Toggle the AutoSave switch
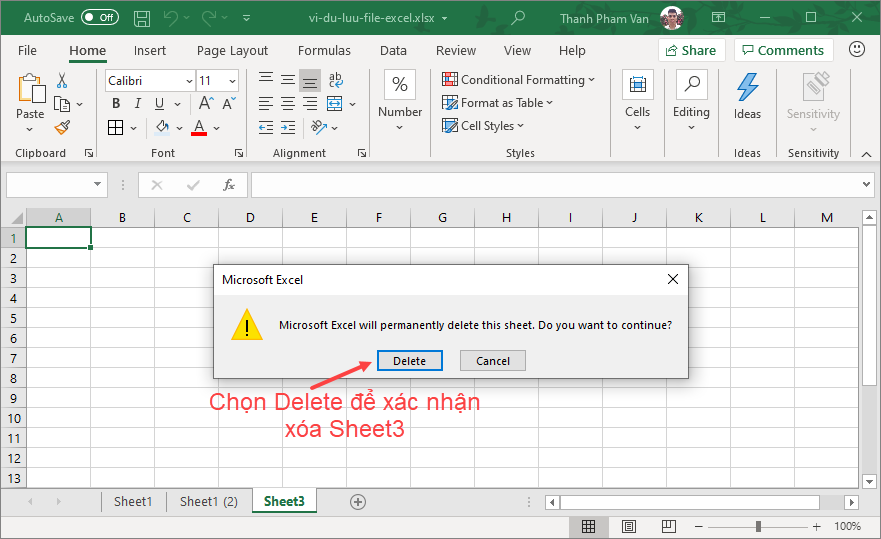Viewport: 881px width, 539px height. tap(100, 17)
